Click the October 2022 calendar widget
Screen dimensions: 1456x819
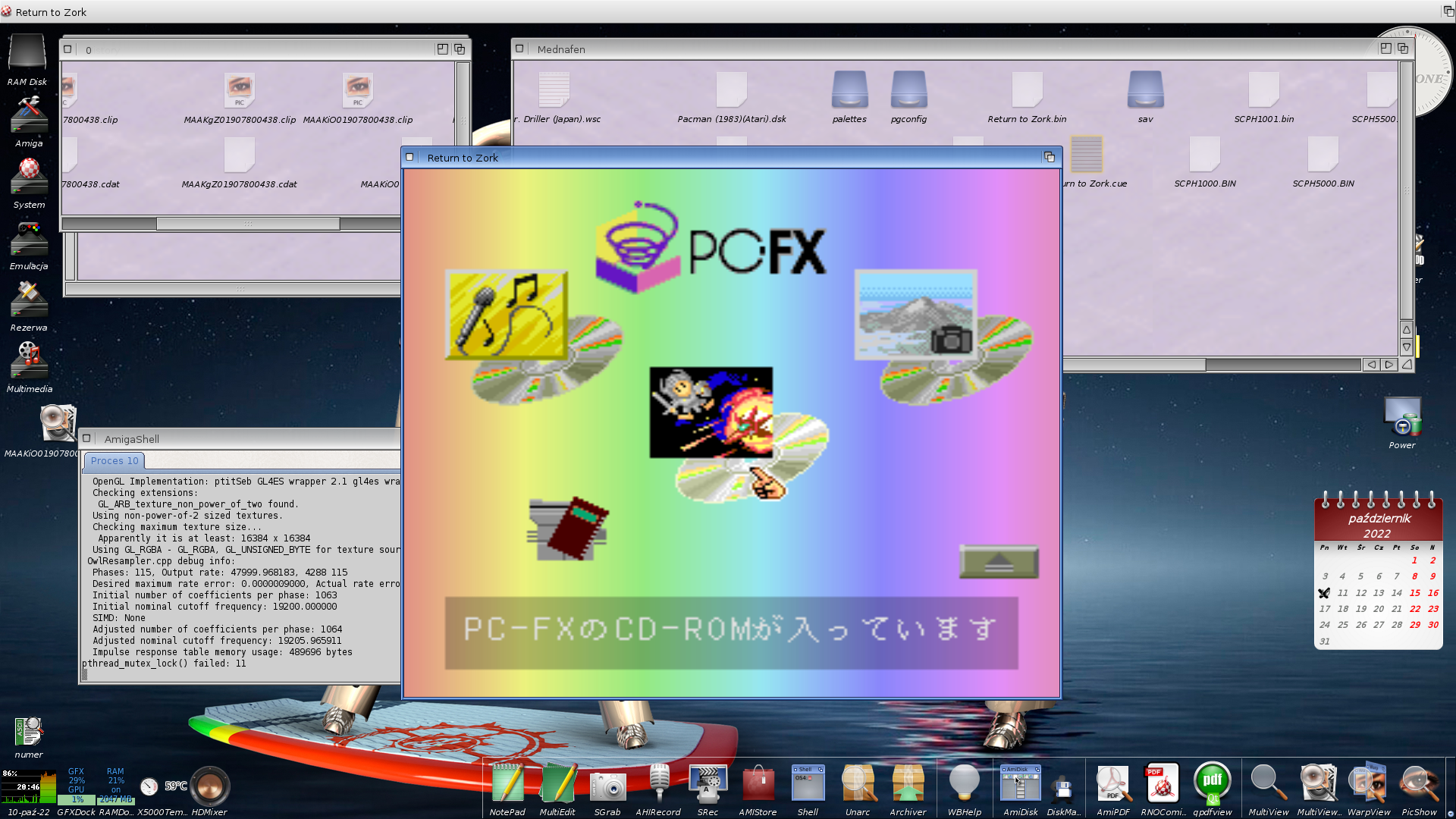click(x=1378, y=570)
